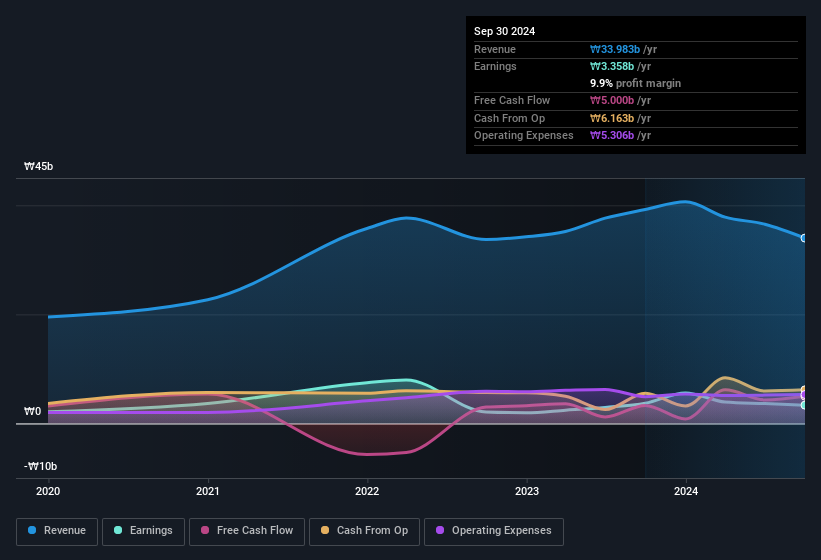Select the 2020 axis label
This screenshot has height=560, width=821.
click(48, 491)
